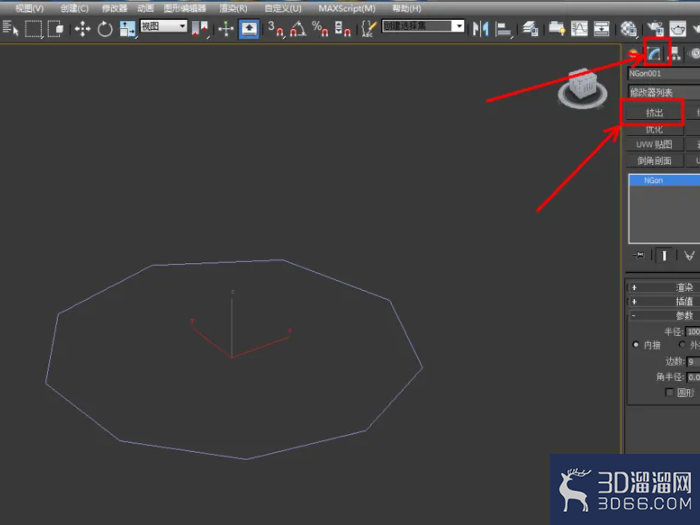The image size is (700, 525).
Task: Toggle the Graphite ribbon icon
Action: (557, 29)
